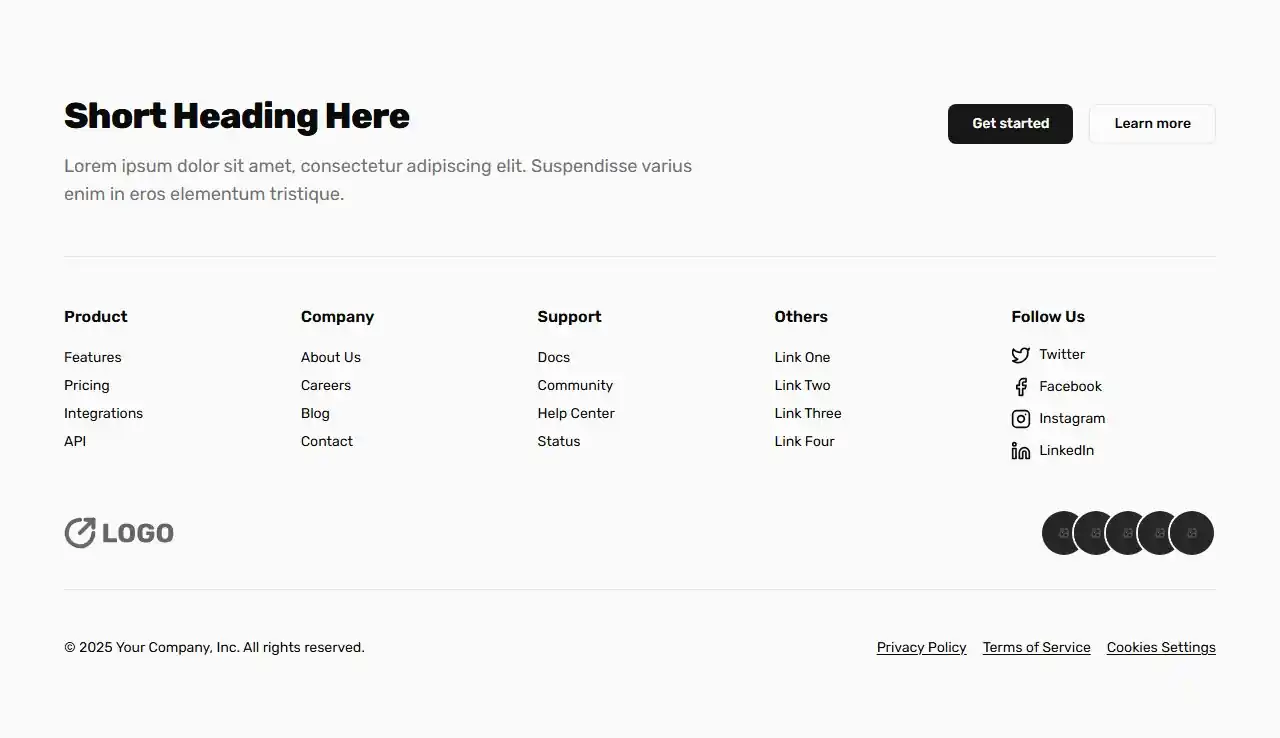Viewport: 1280px width, 738px height.
Task: Select the Instagram camera icon
Action: 1020,418
